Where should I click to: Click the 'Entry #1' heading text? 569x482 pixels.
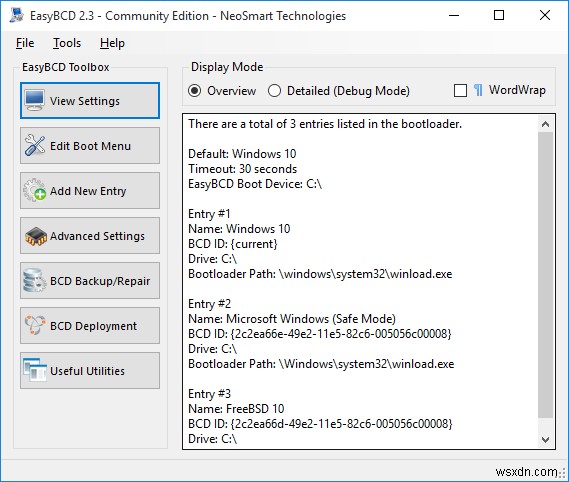coord(209,214)
